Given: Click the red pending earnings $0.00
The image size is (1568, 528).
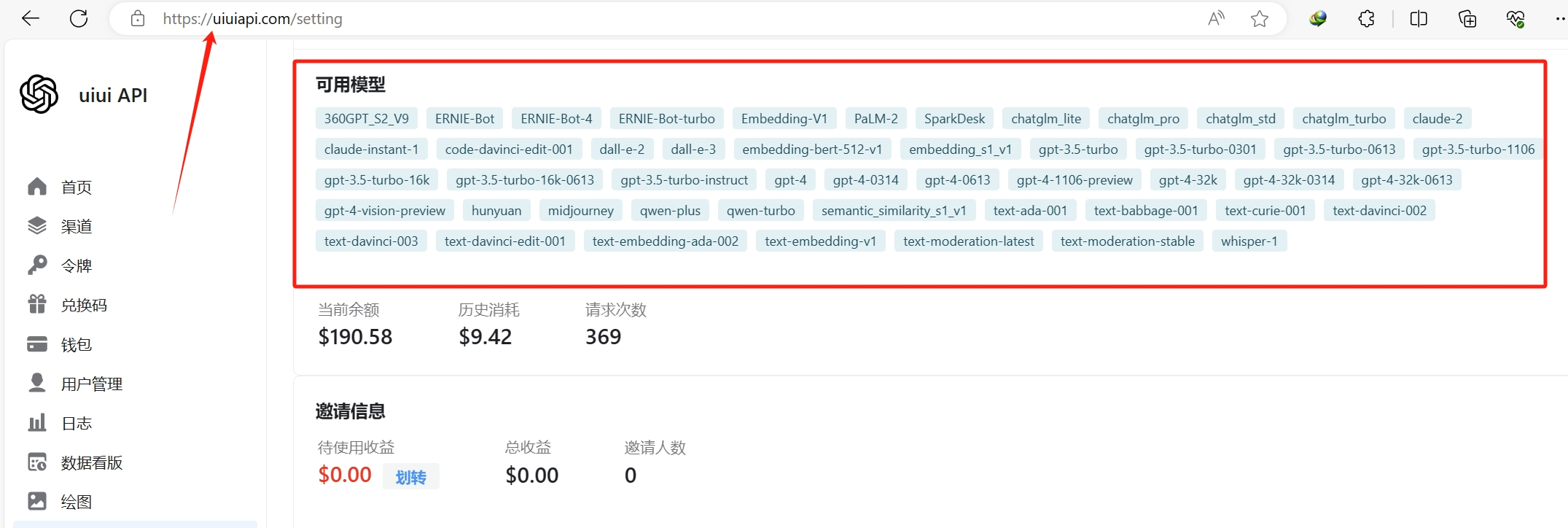Looking at the screenshot, I should point(345,475).
